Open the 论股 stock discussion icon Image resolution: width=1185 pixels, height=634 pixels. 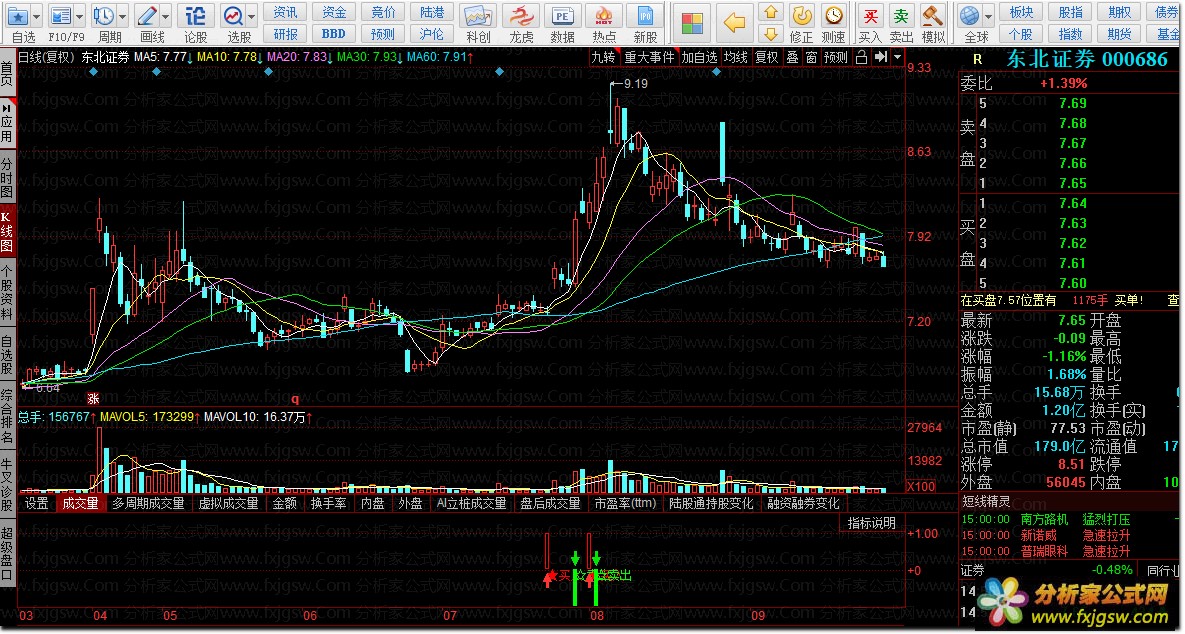coord(196,16)
